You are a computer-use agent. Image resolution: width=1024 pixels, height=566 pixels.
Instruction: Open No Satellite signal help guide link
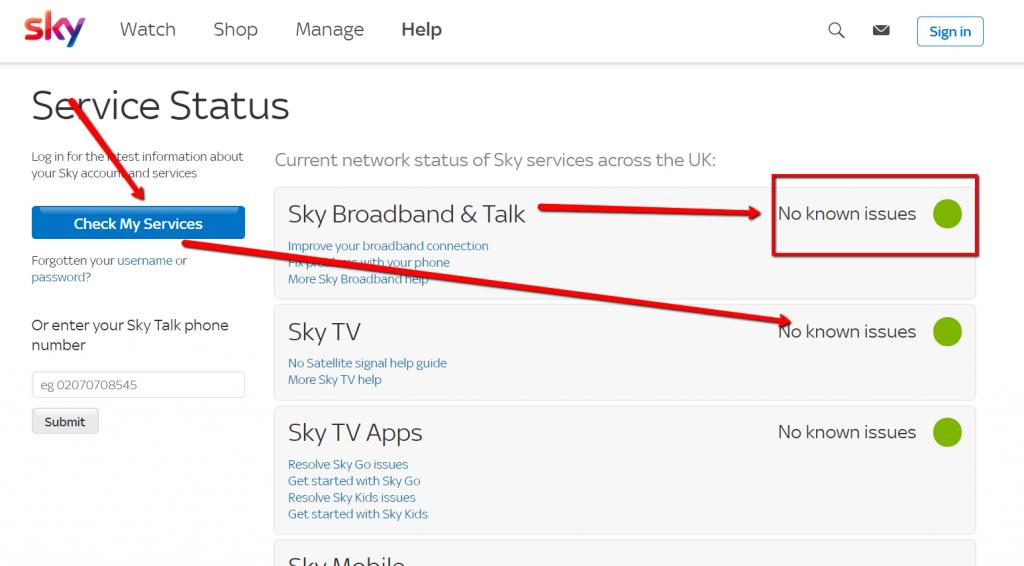pyautogui.click(x=367, y=363)
